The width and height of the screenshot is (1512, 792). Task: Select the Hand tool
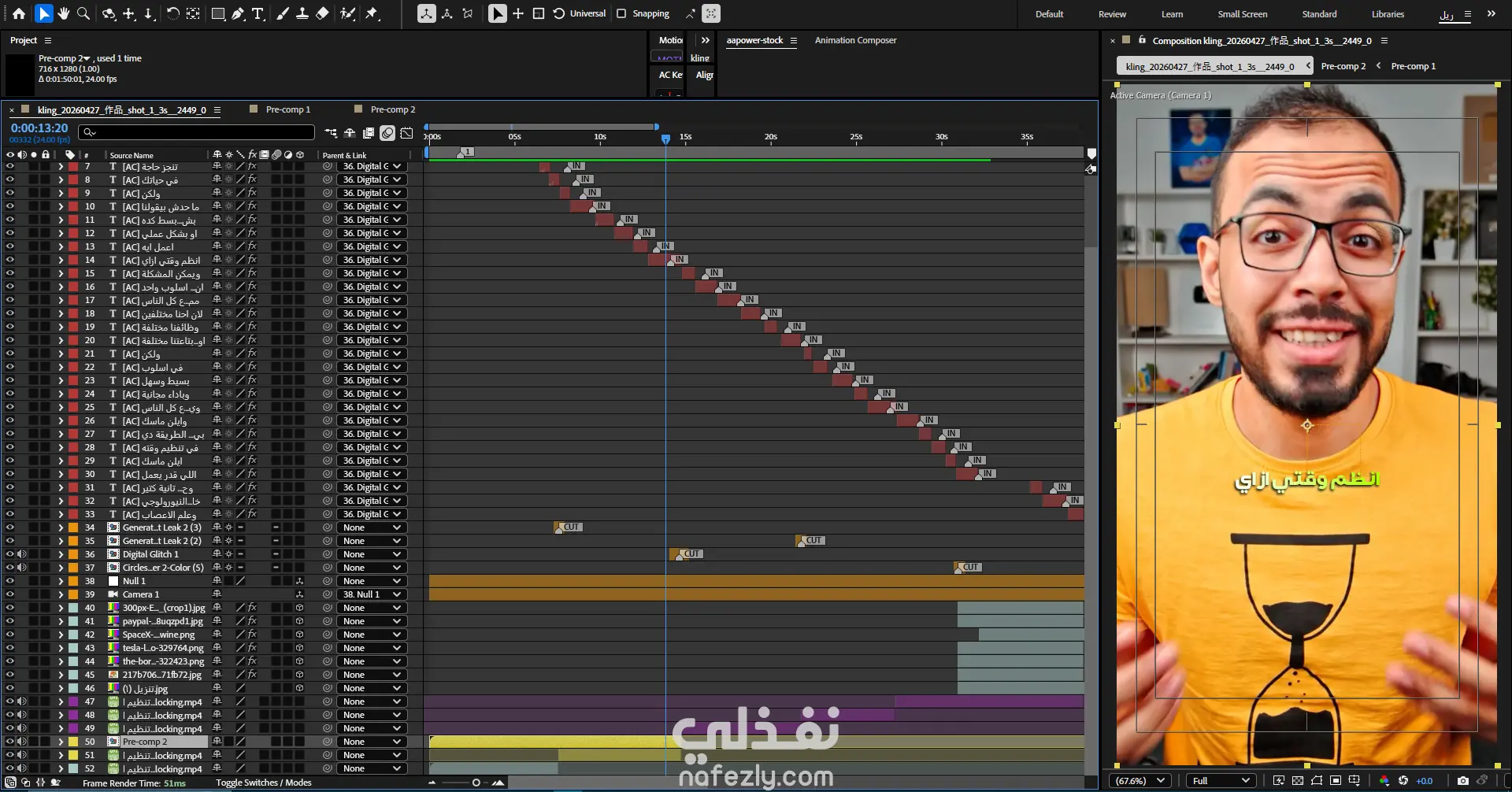point(63,13)
